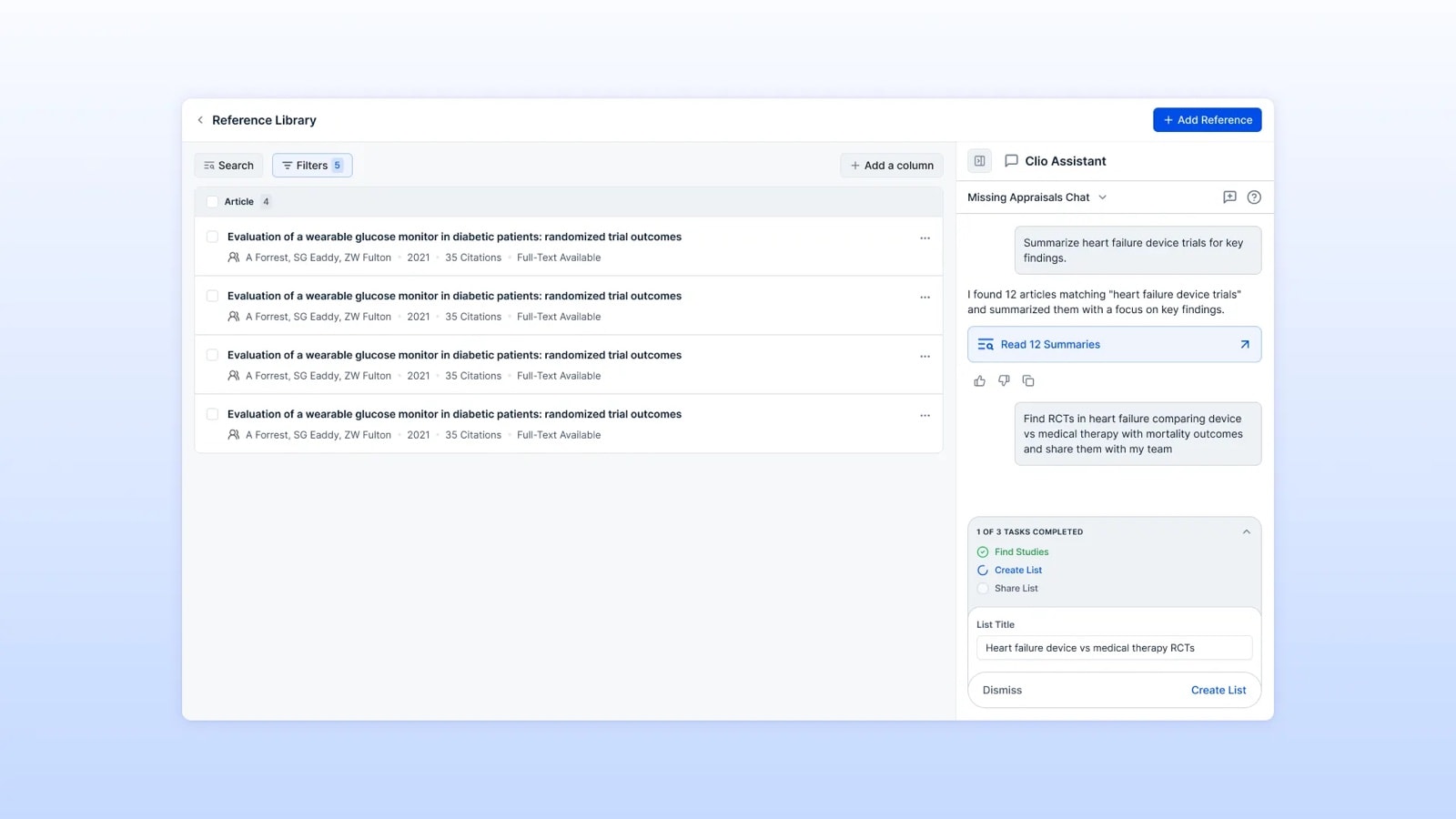Check the second article's checkbox
Viewport: 1456px width, 819px height.
[x=212, y=296]
